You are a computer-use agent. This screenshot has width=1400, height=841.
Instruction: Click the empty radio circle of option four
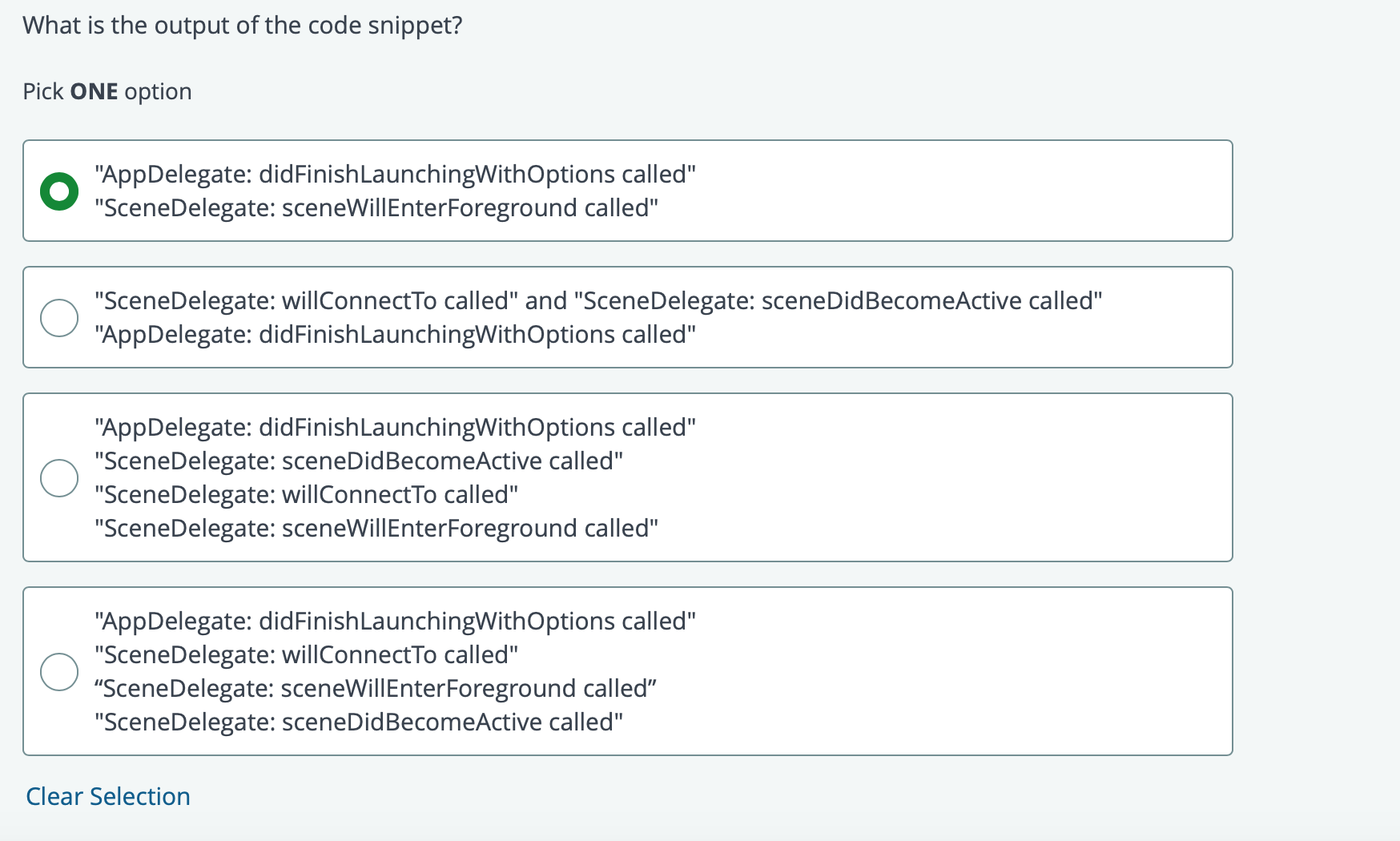[58, 671]
